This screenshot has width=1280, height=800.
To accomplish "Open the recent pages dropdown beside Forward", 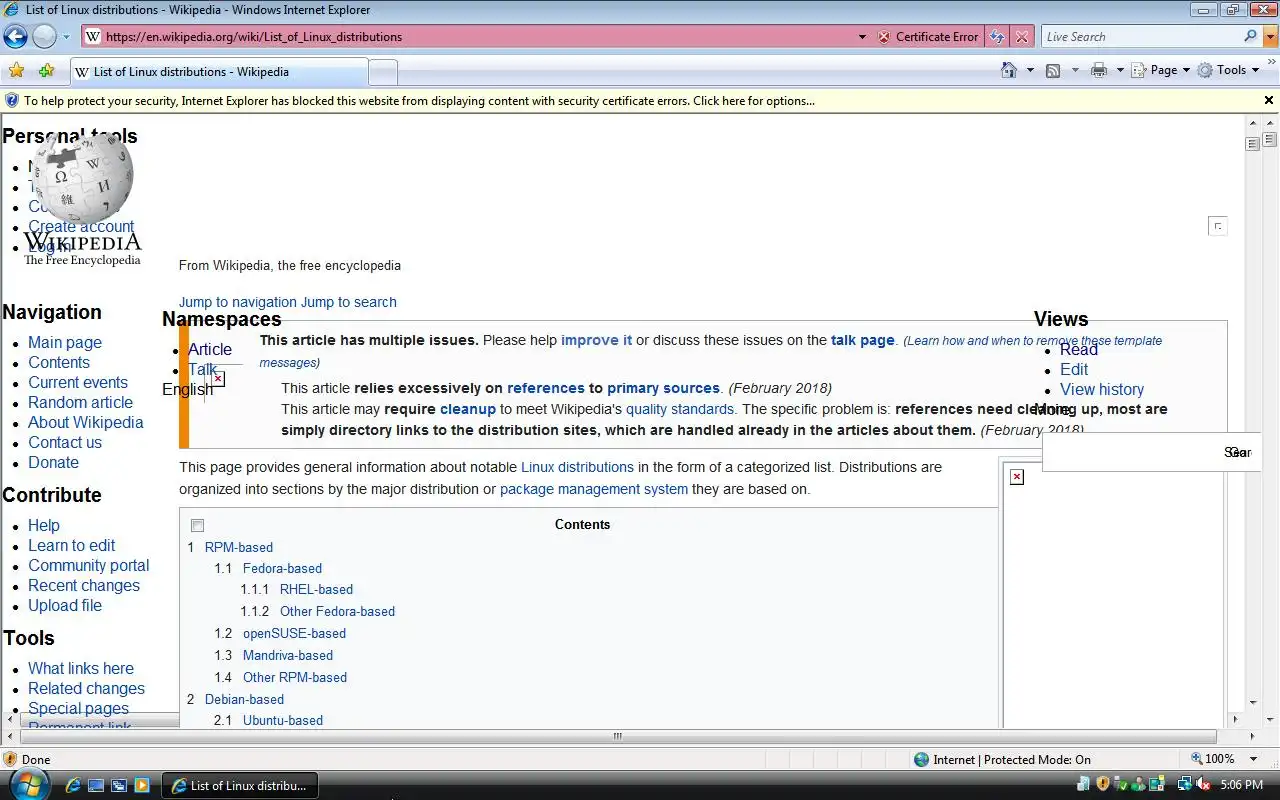I will click(x=66, y=37).
